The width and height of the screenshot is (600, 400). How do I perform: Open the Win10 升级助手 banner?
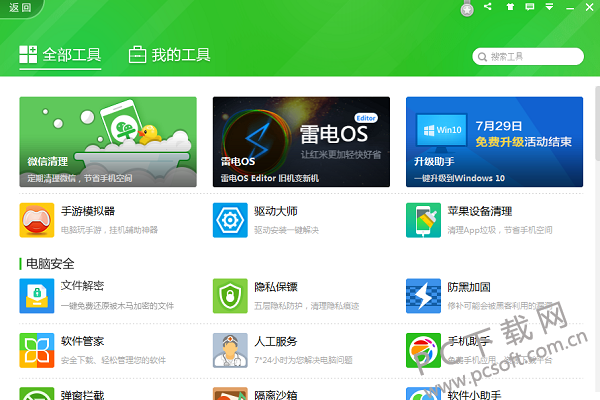[x=494, y=142]
